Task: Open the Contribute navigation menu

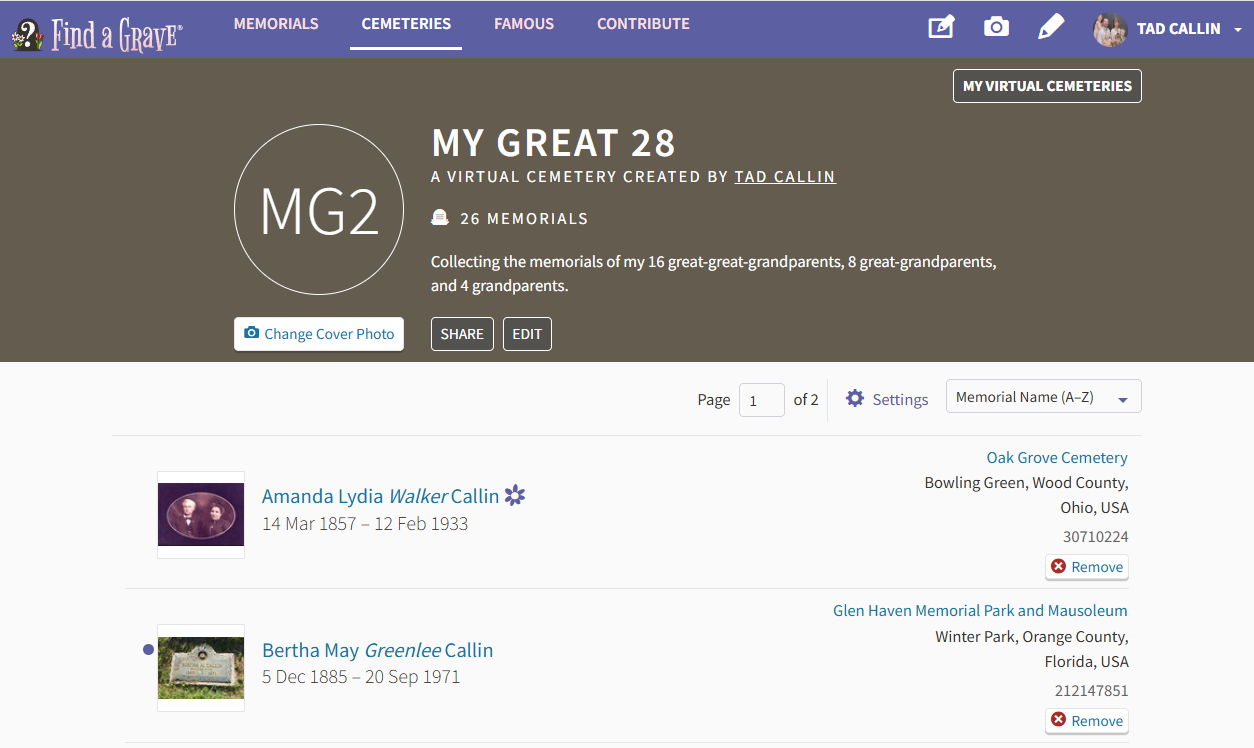Action: click(x=643, y=24)
